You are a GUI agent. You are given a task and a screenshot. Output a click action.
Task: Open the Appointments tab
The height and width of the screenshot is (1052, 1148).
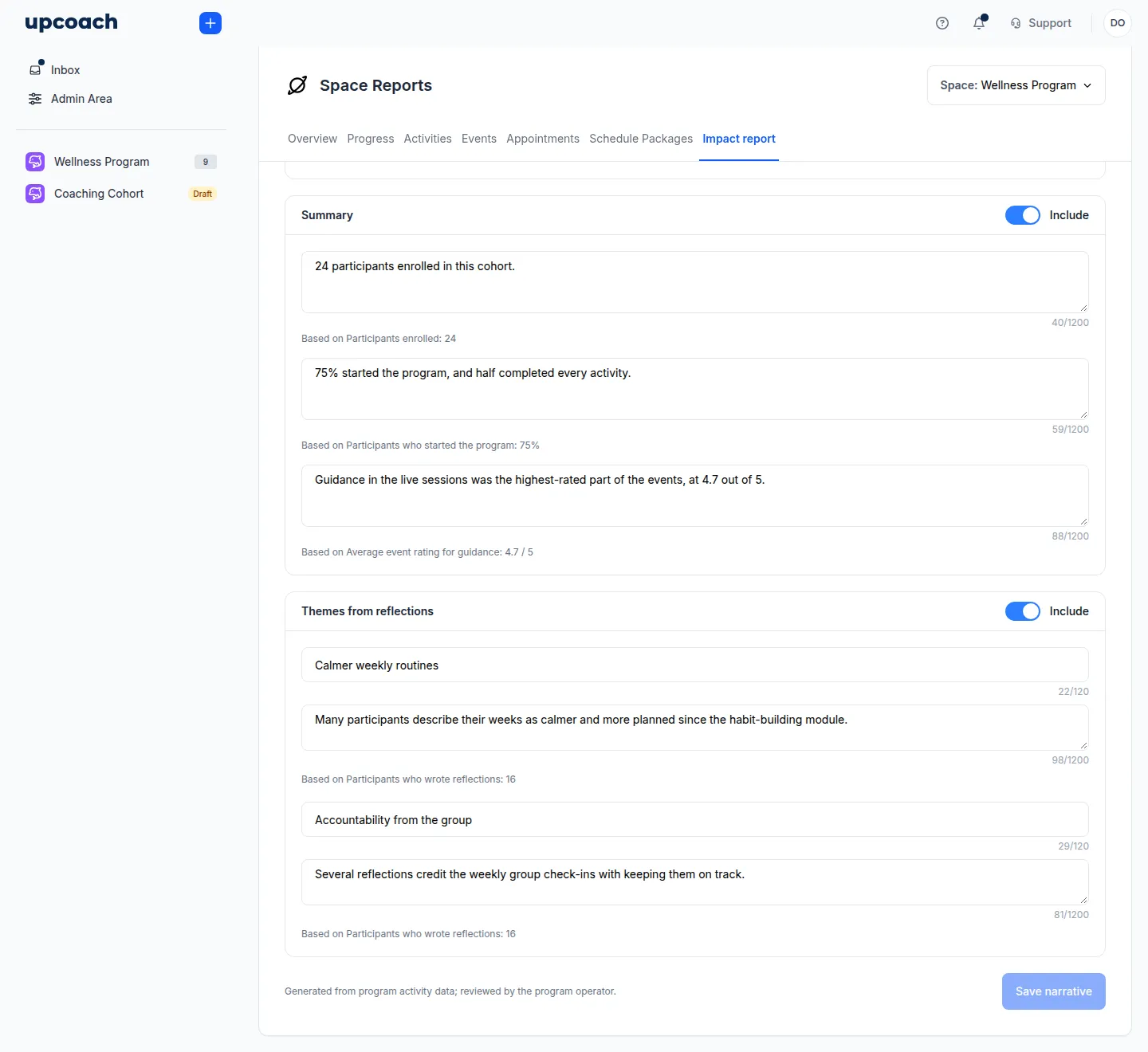[x=543, y=139]
